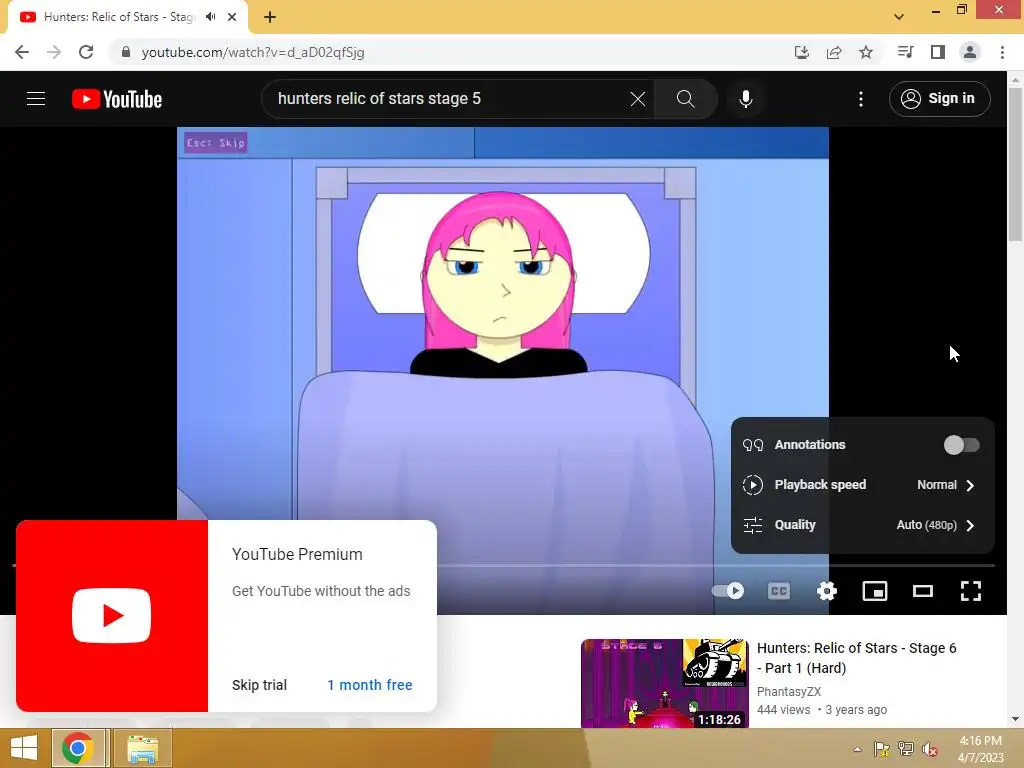Click the Esc: Skip label in video
Viewport: 1024px width, 768px height.
pyautogui.click(x=216, y=143)
